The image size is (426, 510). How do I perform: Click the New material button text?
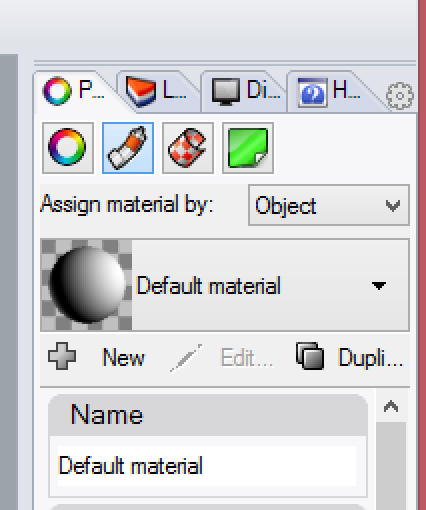[124, 358]
